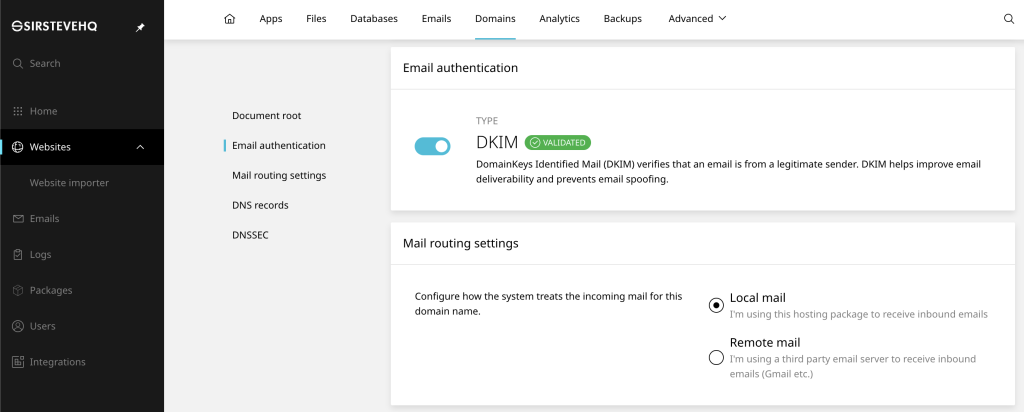Click the home icon in top navigation
1024x412 pixels.
pos(229,19)
